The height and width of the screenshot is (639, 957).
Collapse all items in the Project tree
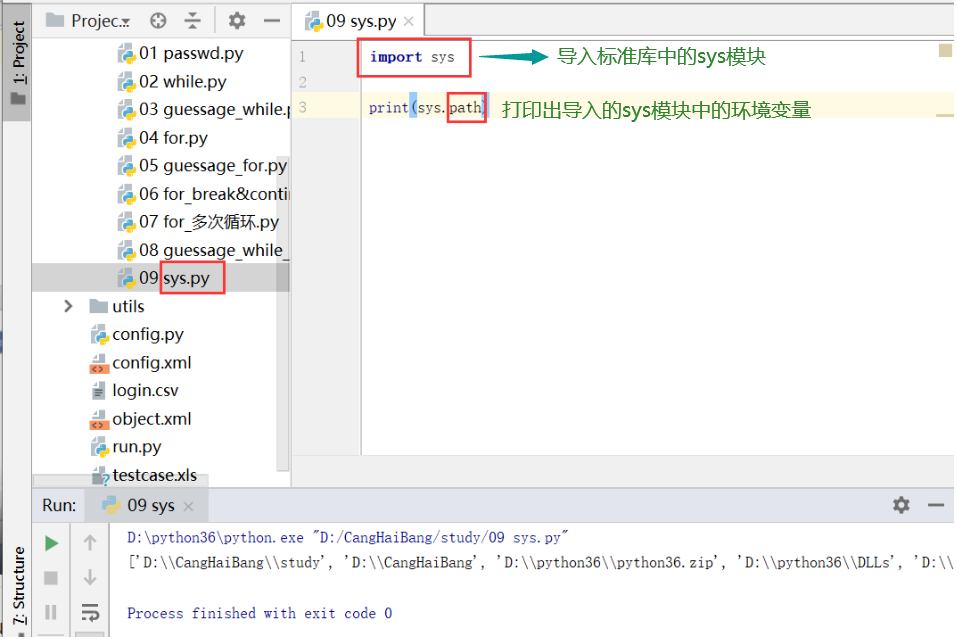pyautogui.click(x=194, y=19)
